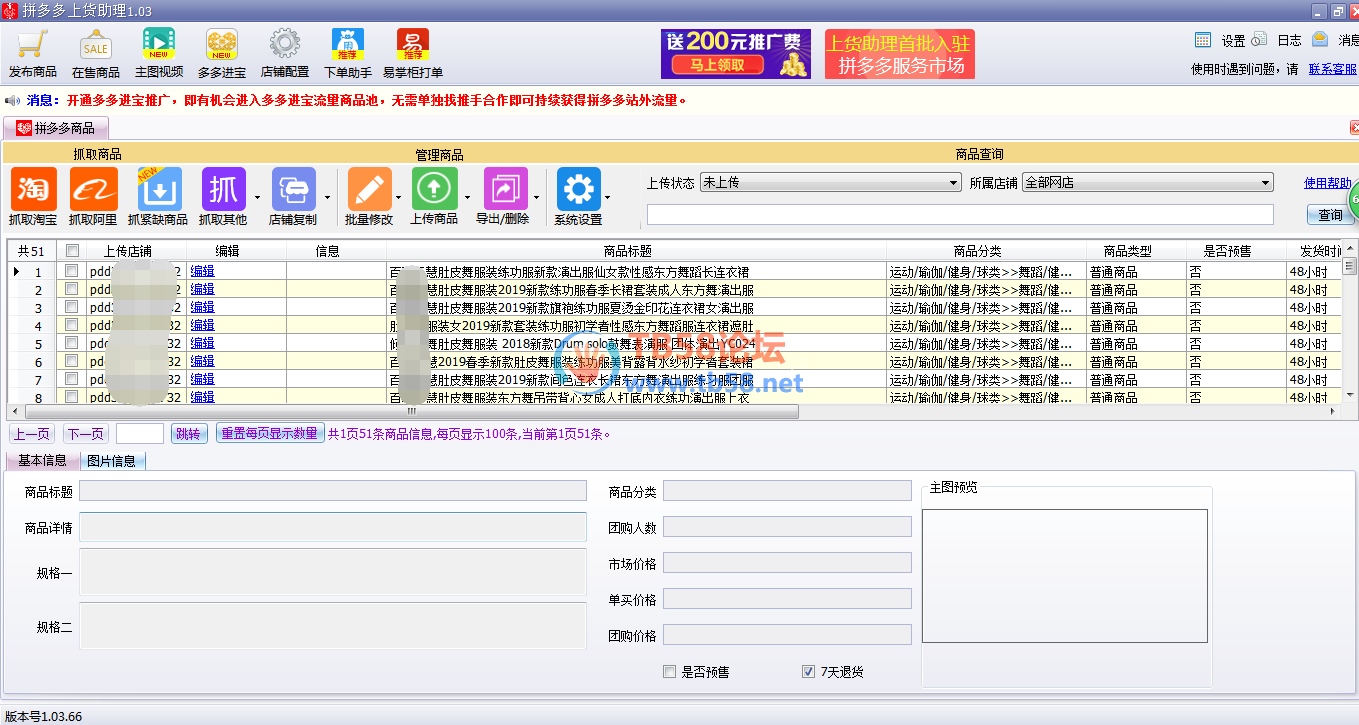Click 编辑 link in row 1
Viewport: 1359px width, 725px height.
click(202, 271)
